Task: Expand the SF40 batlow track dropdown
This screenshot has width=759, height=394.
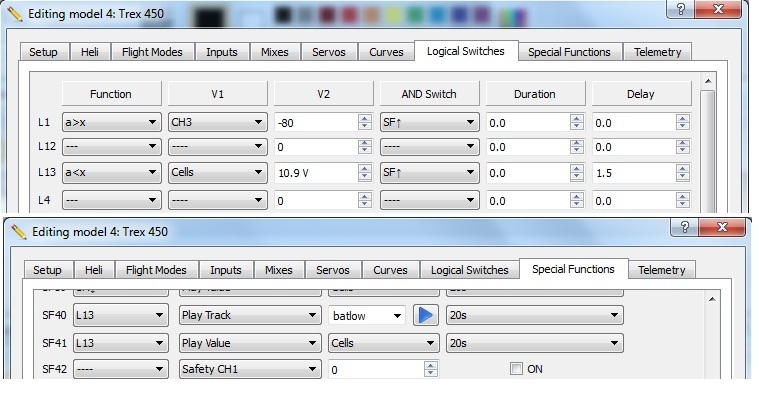Action: tap(367, 316)
